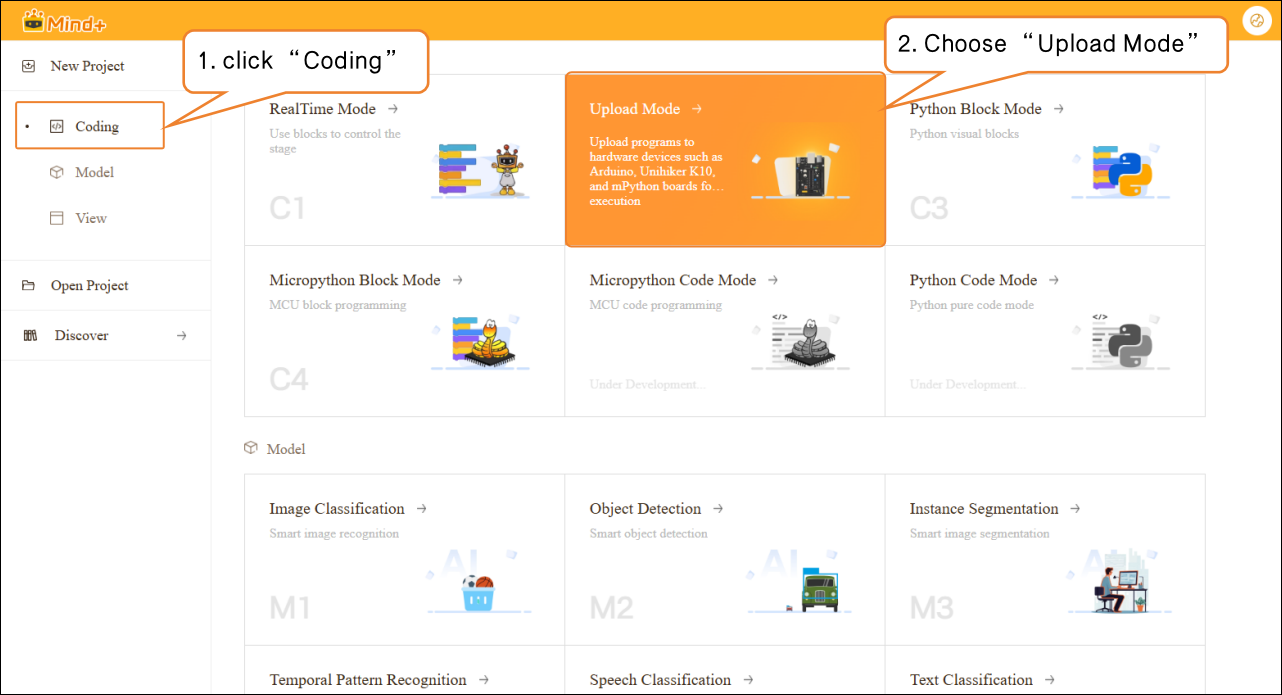Select the Coding menu item
This screenshot has width=1282, height=695.
(x=97, y=127)
